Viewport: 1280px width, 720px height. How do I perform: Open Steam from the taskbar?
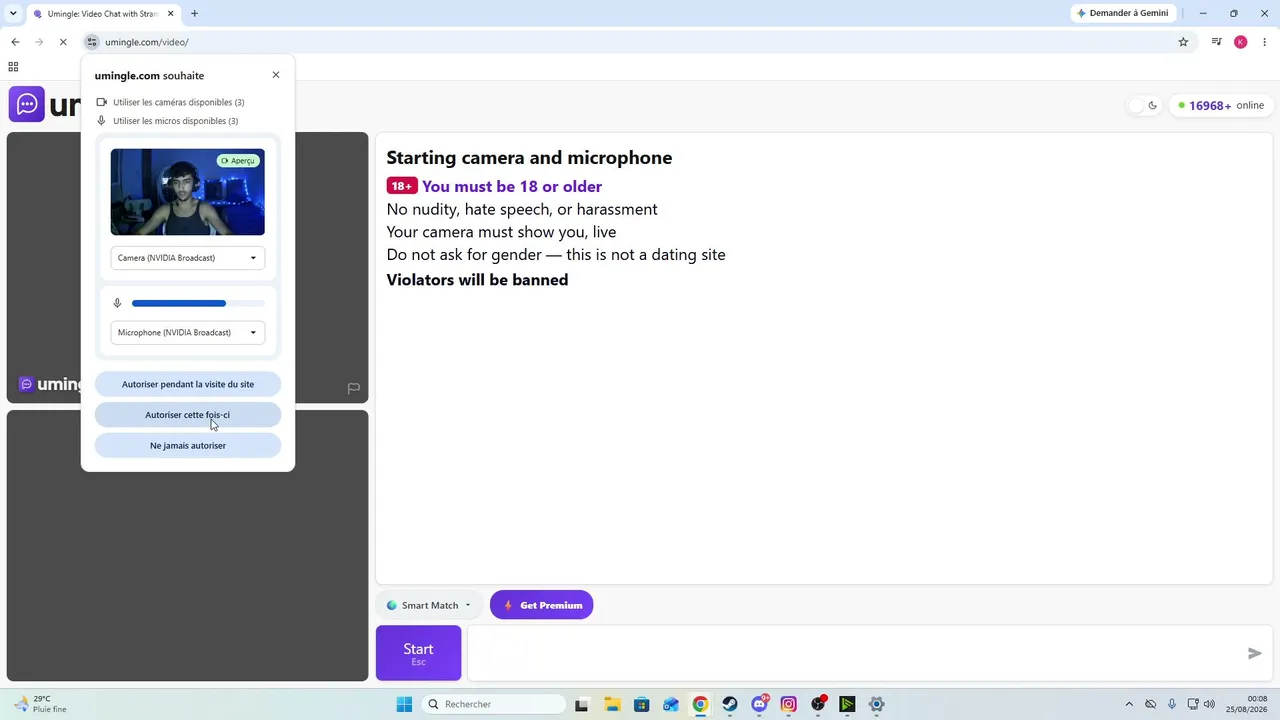coord(730,704)
